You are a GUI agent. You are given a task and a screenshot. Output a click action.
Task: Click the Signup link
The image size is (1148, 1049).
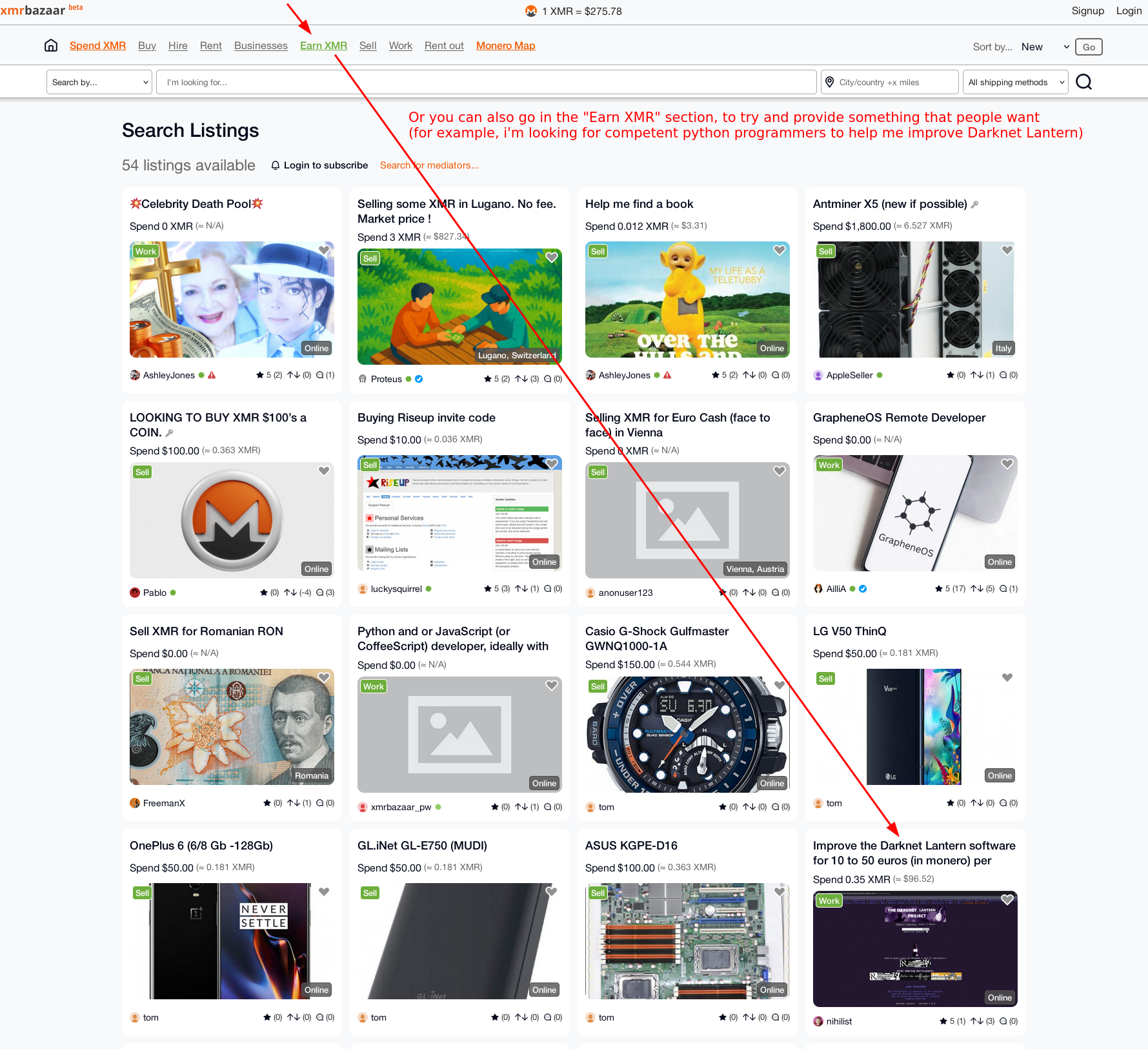(1088, 10)
